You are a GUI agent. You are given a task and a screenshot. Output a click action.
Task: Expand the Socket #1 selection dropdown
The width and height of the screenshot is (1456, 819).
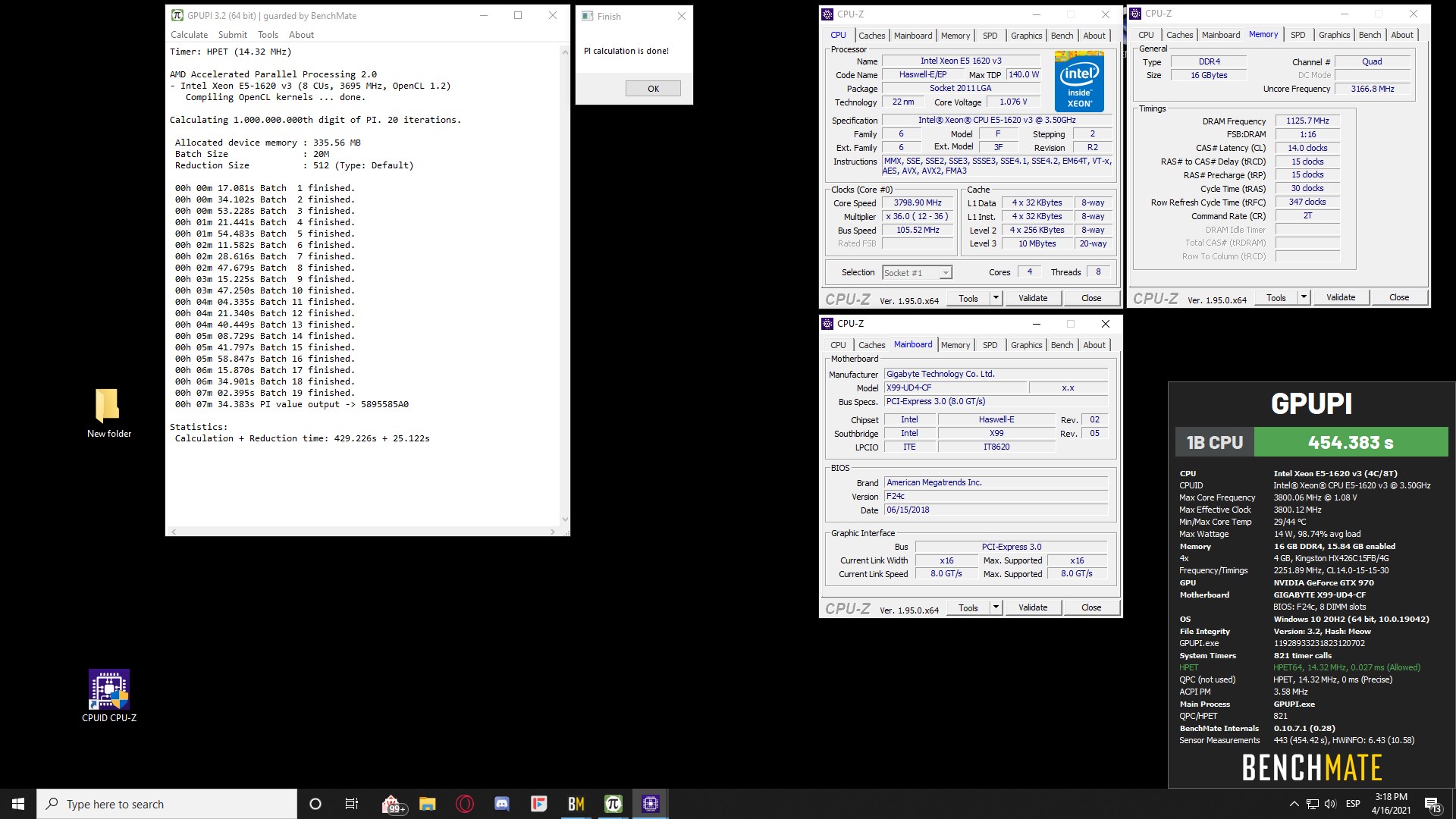[x=946, y=273]
